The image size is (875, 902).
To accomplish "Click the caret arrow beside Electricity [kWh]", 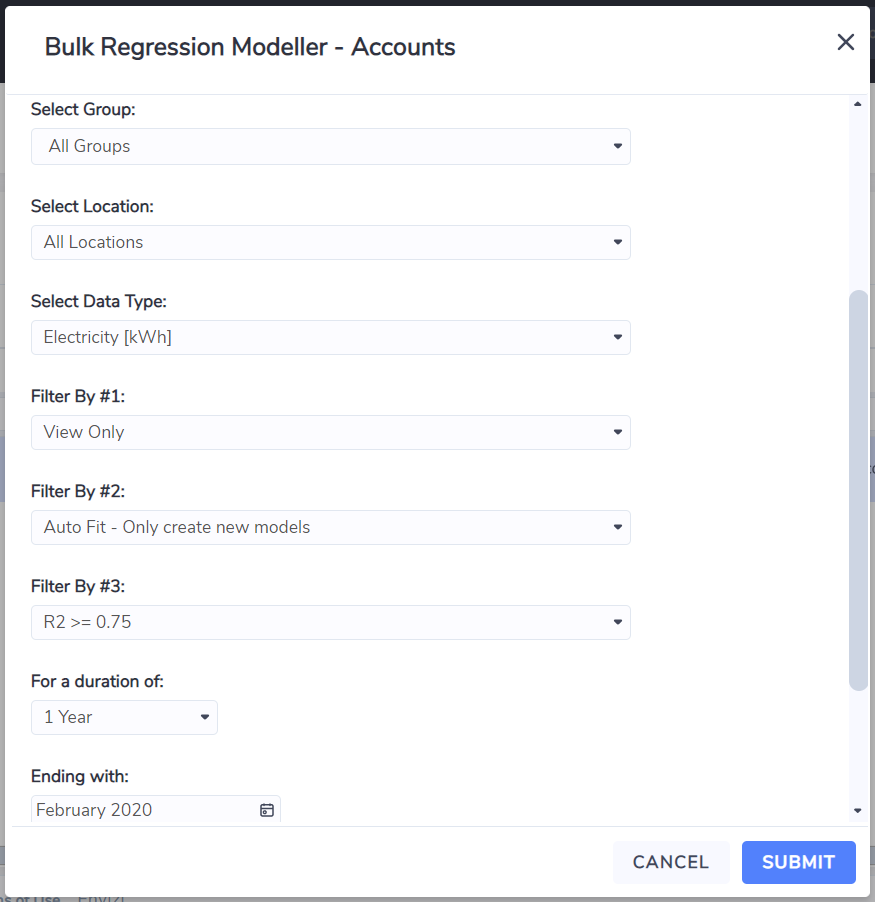I will 617,337.
